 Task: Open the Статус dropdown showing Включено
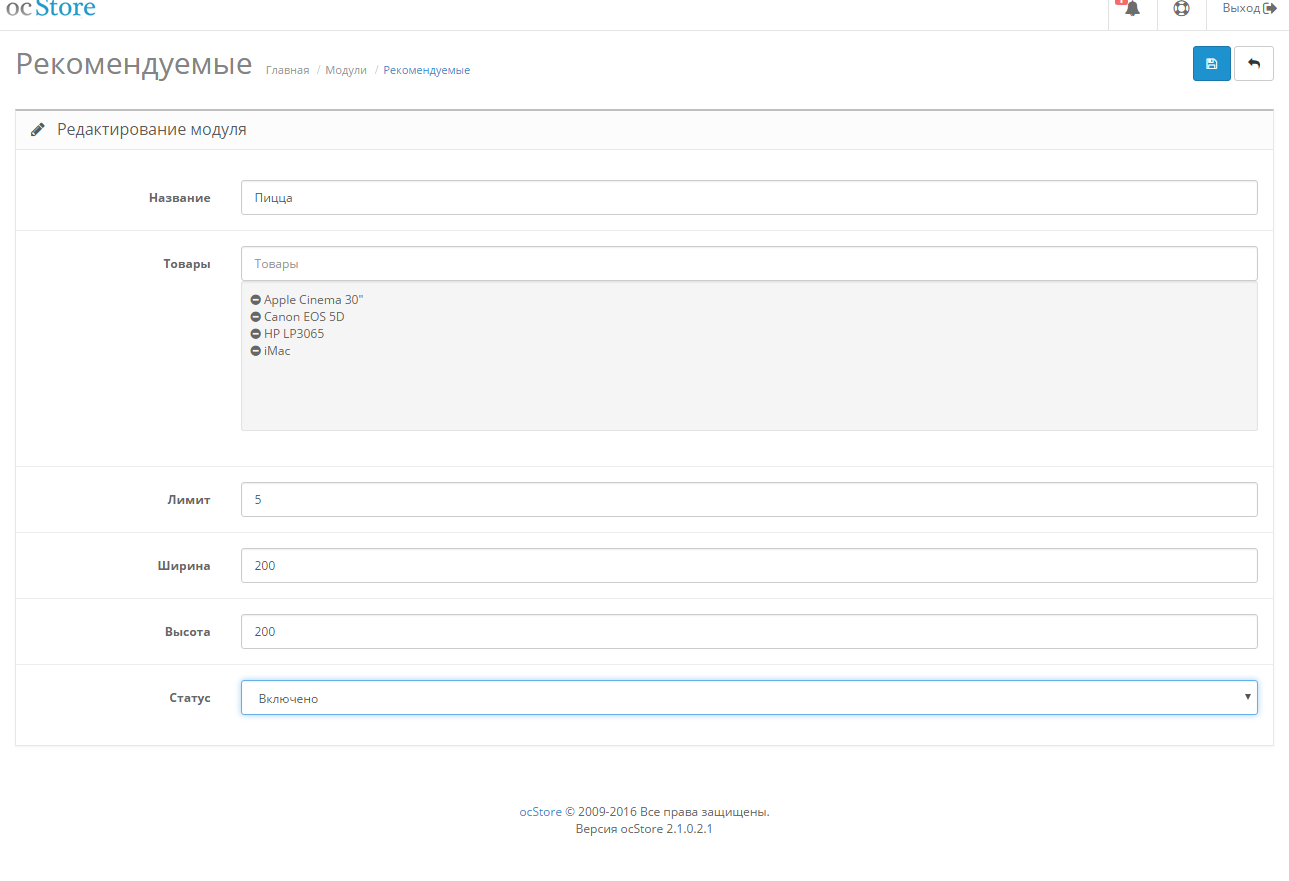[749, 698]
